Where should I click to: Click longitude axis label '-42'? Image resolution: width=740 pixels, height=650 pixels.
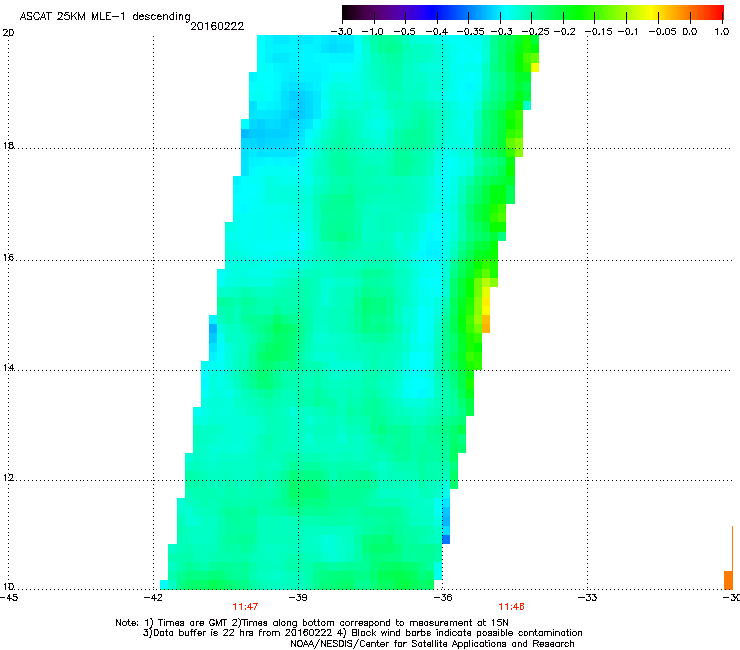pyautogui.click(x=153, y=598)
